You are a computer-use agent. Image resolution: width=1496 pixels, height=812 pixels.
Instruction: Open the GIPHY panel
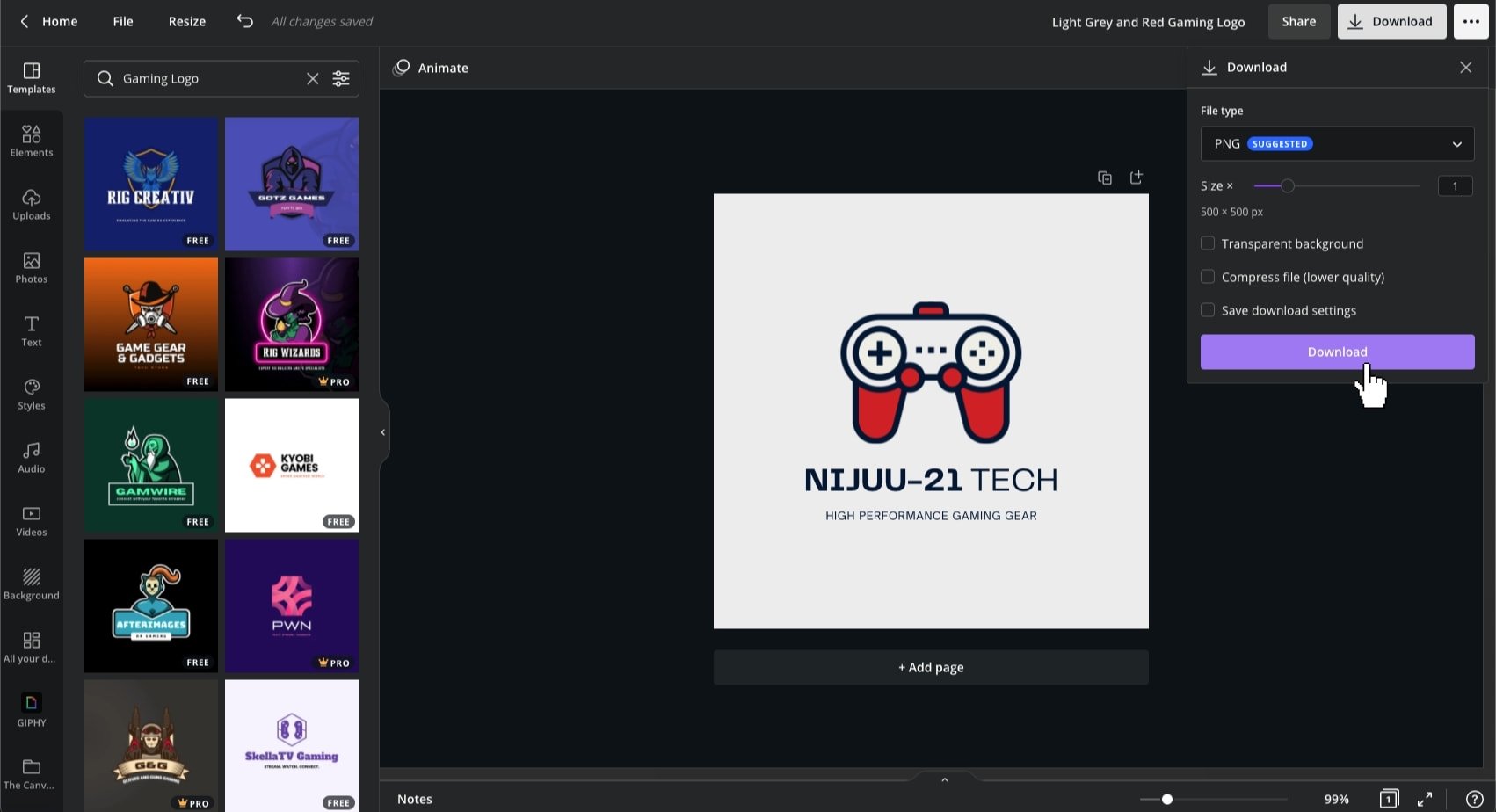click(x=31, y=710)
